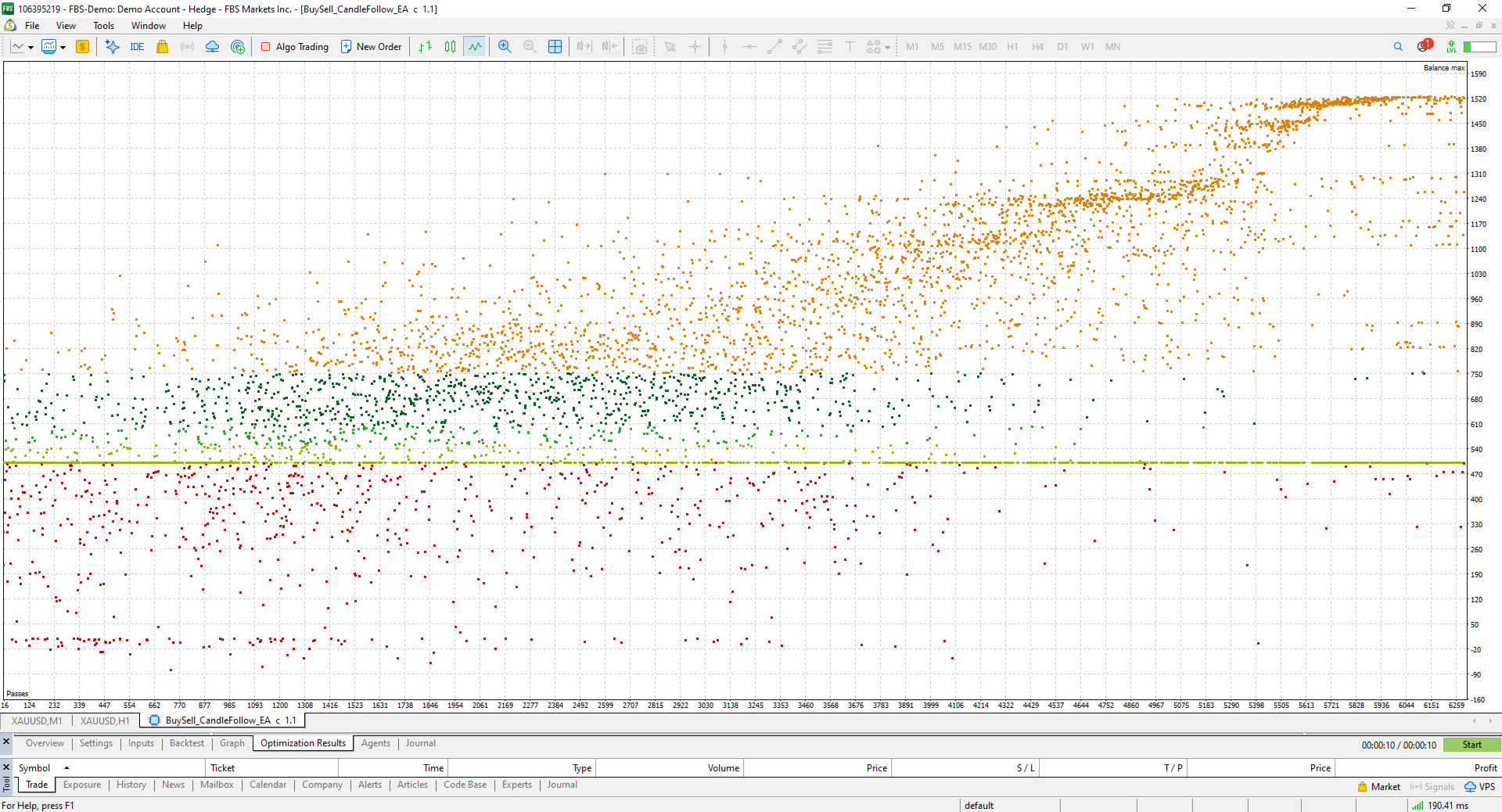
Task: Click the New Order button
Action: [372, 47]
